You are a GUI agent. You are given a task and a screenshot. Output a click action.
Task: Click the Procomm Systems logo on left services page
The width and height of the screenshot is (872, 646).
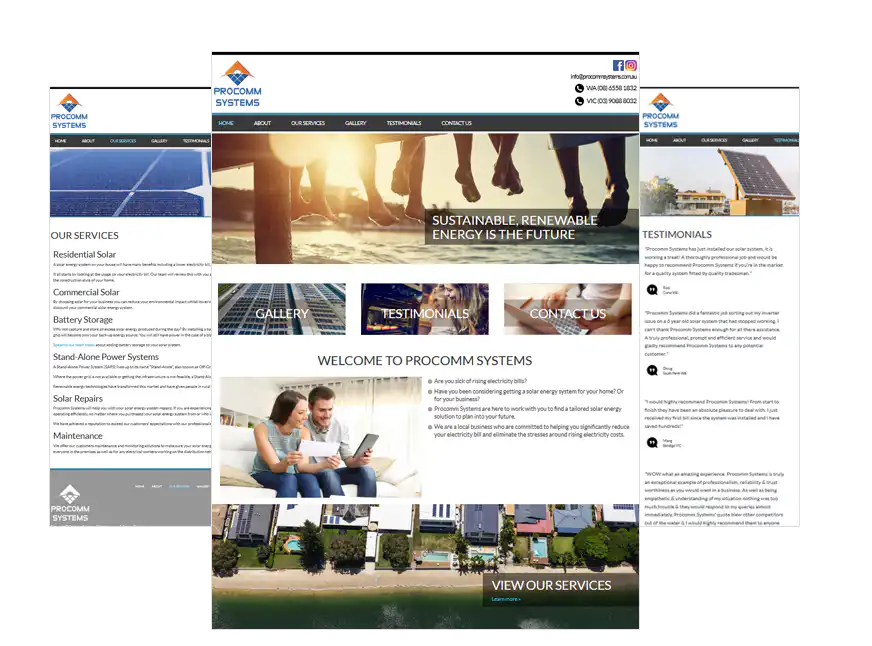coord(69,111)
